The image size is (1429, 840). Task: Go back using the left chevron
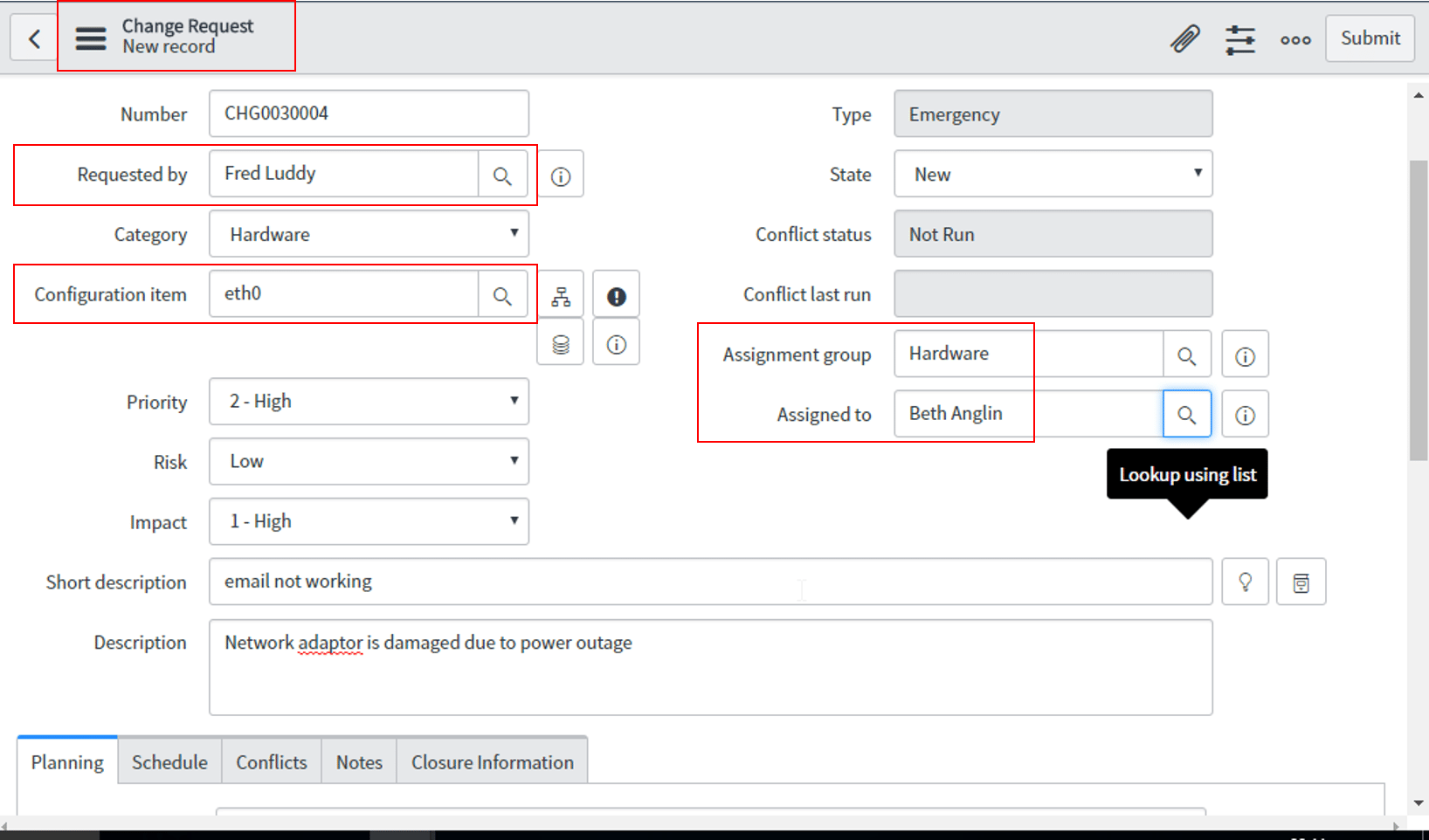click(x=34, y=38)
